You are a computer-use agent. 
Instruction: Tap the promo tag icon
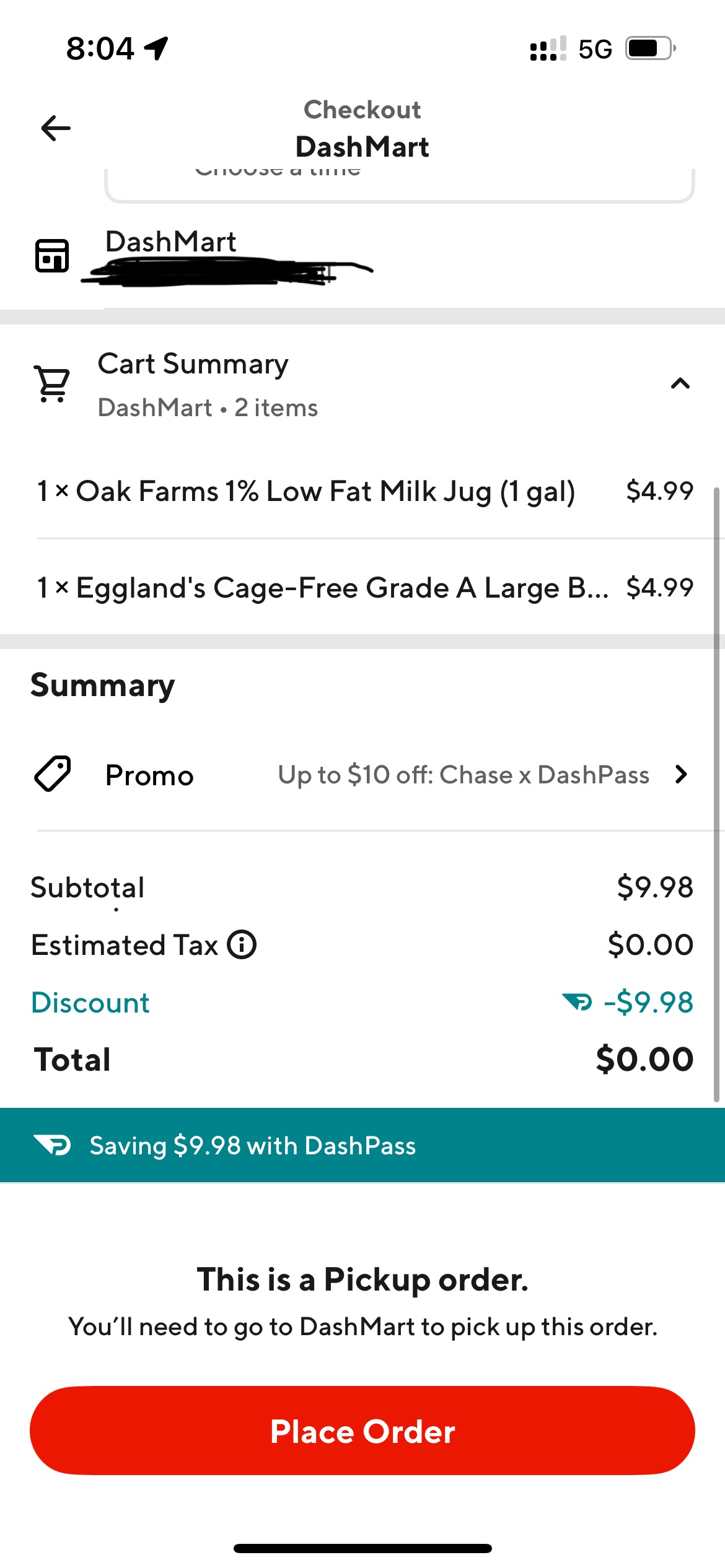pos(53,774)
